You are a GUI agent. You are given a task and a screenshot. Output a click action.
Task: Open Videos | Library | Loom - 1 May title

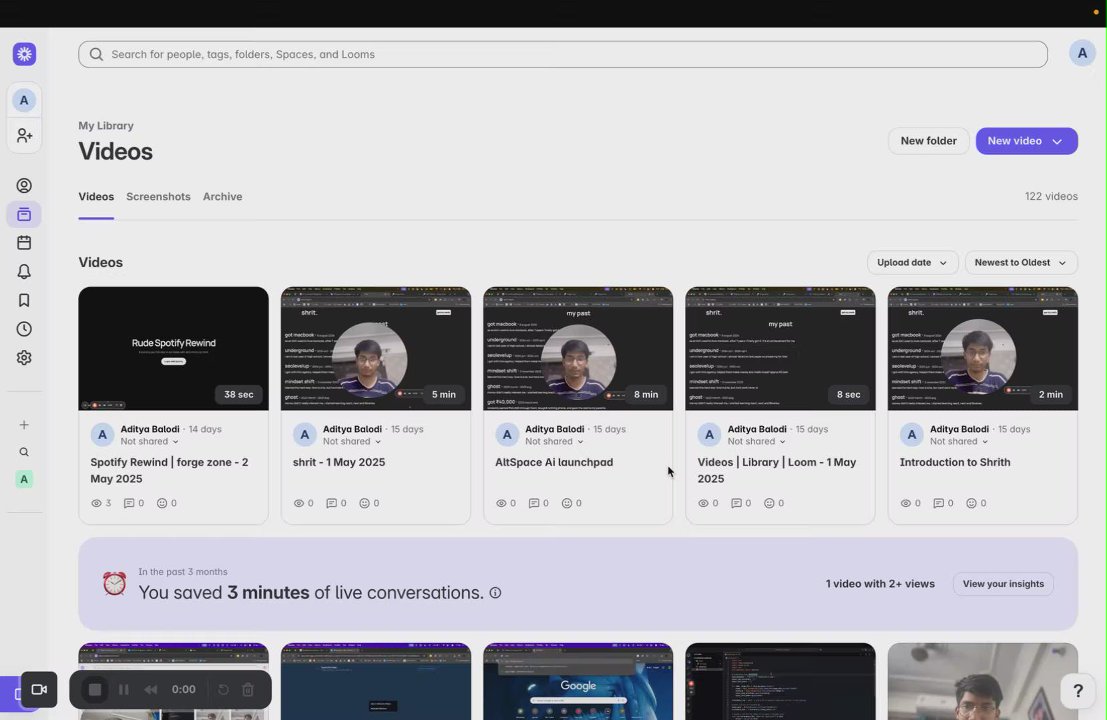777,470
